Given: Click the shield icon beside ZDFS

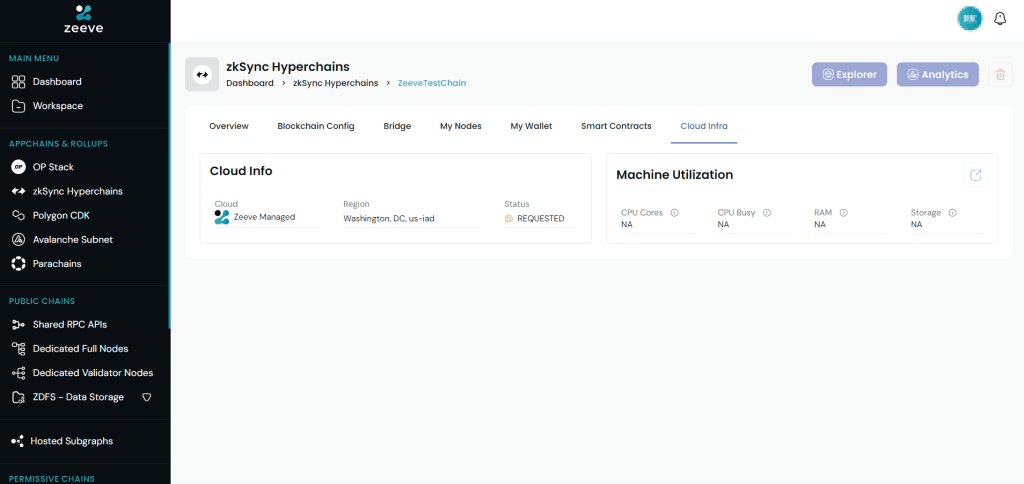Looking at the screenshot, I should [x=147, y=397].
